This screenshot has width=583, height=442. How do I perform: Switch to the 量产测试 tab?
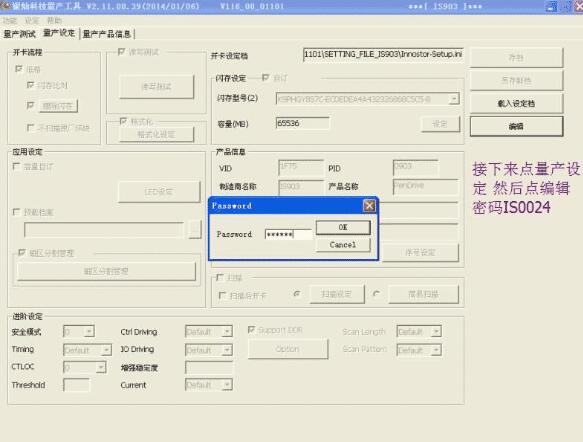click(x=20, y=34)
